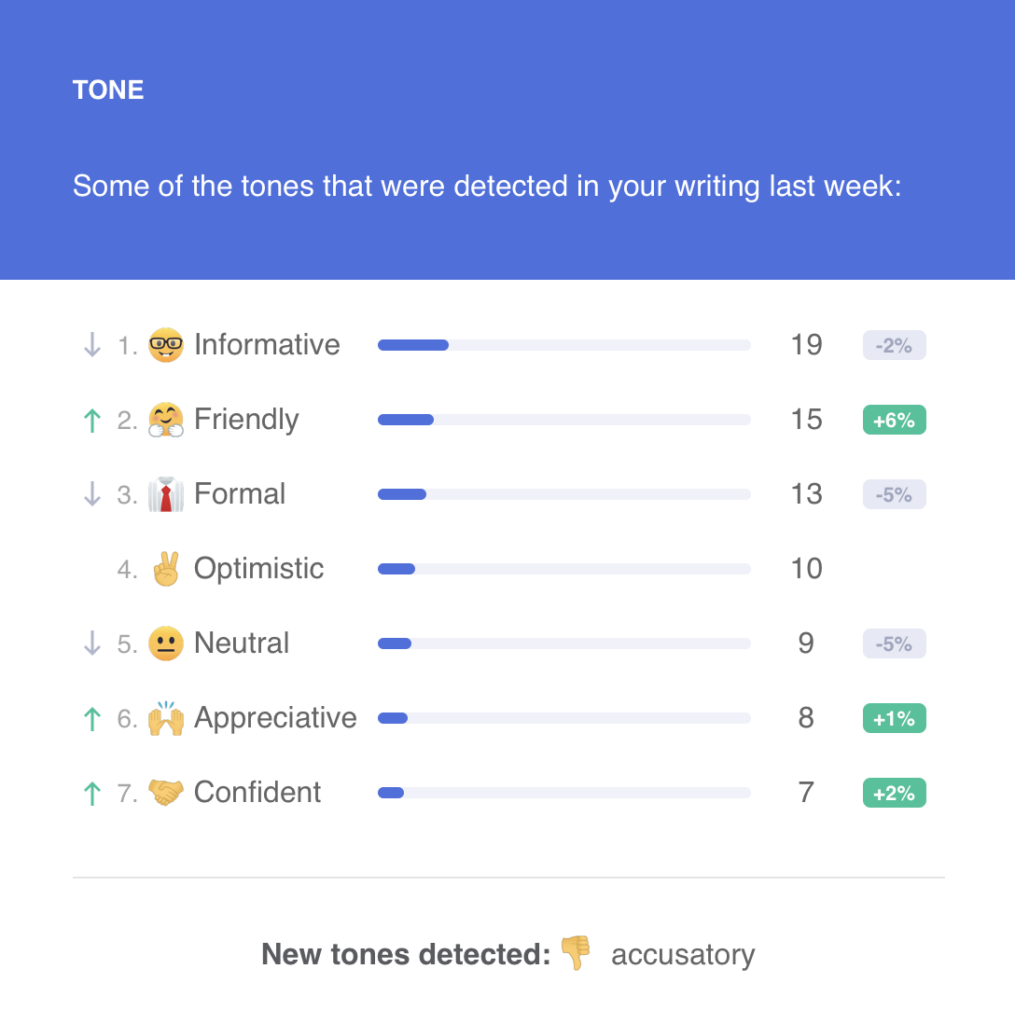This screenshot has width=1015, height=1024.
Task: Click the TONE heading
Action: (x=108, y=90)
